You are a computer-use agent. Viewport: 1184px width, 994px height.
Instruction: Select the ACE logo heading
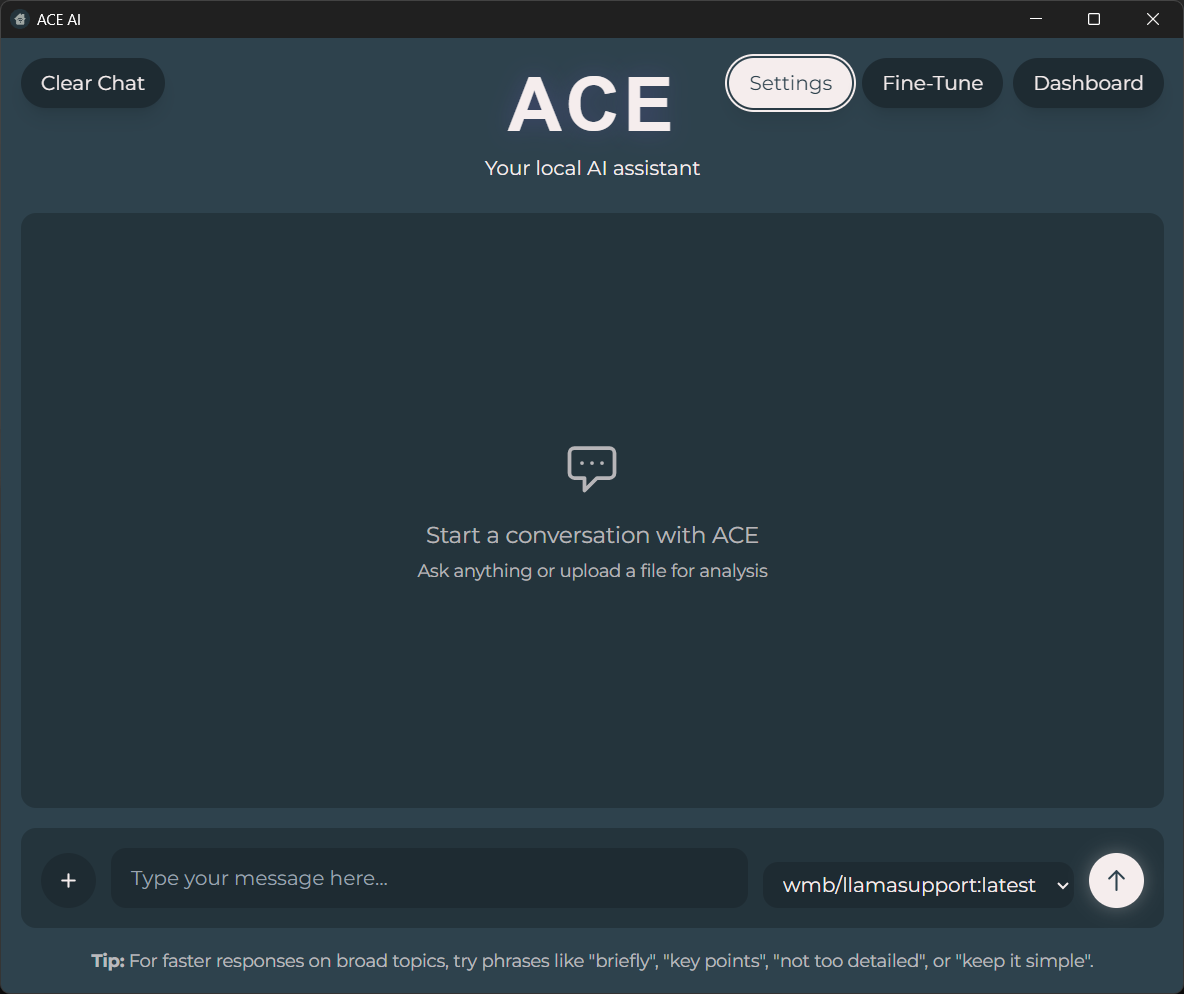(591, 103)
